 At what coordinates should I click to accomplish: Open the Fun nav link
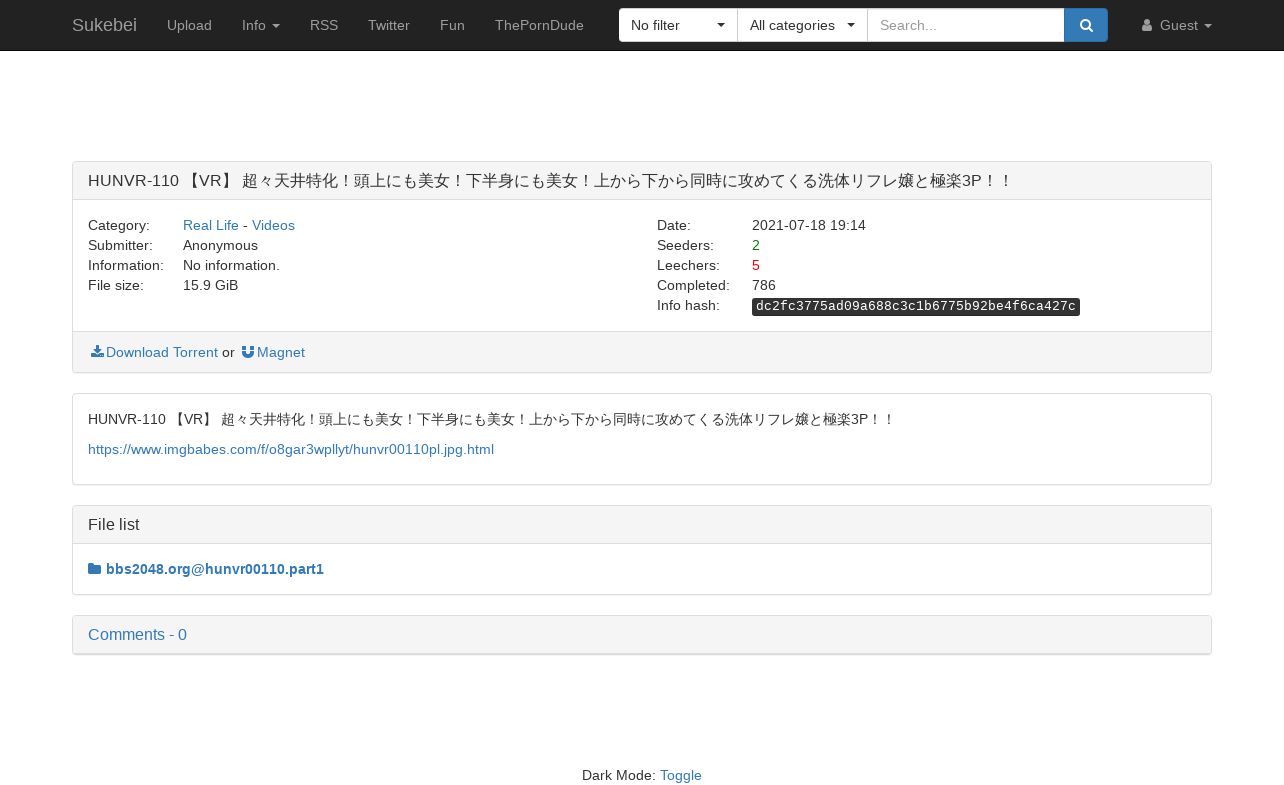click(452, 25)
